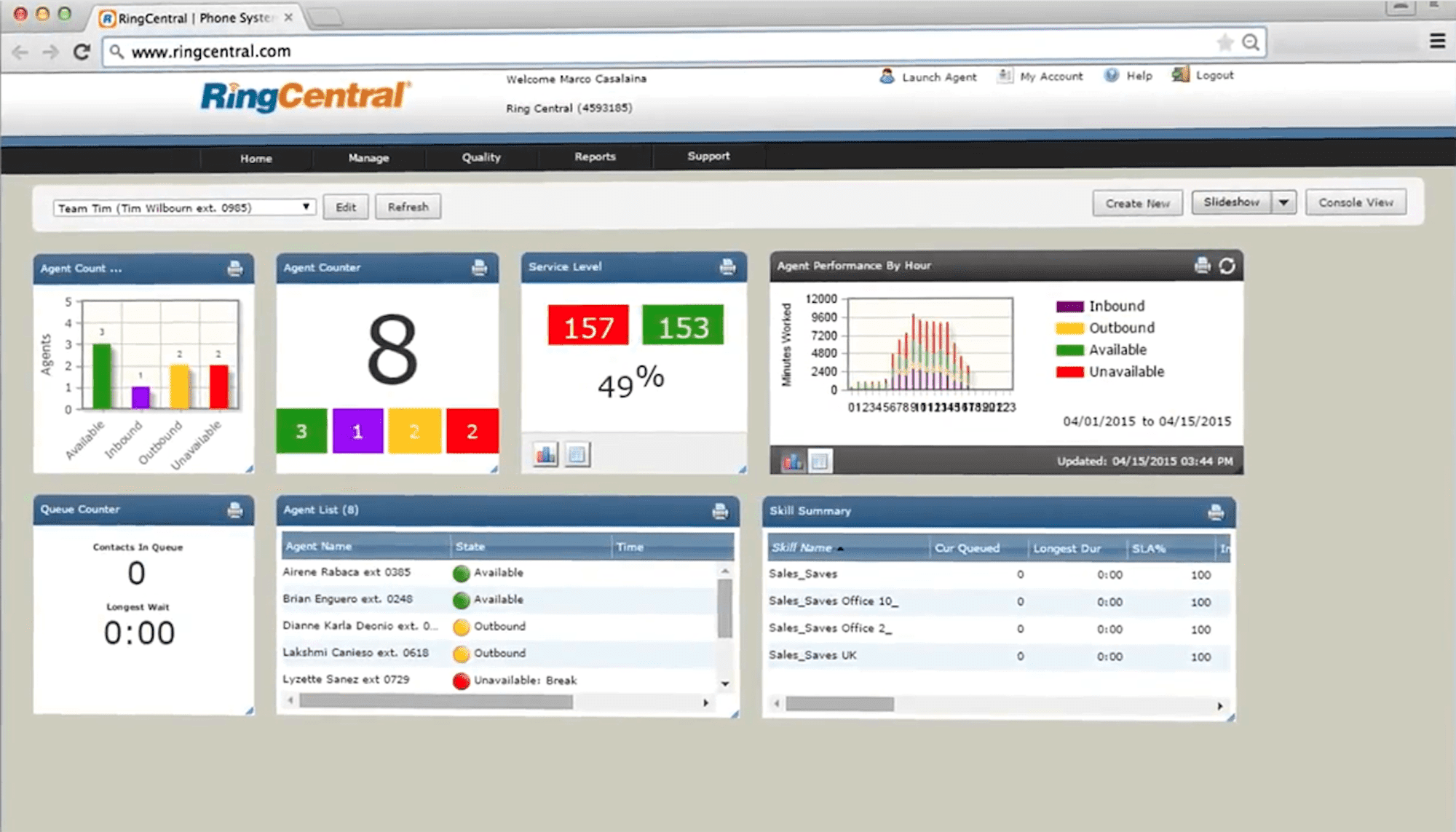Click the Logout link
Screen dimensions: 1456x832
coord(1214,75)
